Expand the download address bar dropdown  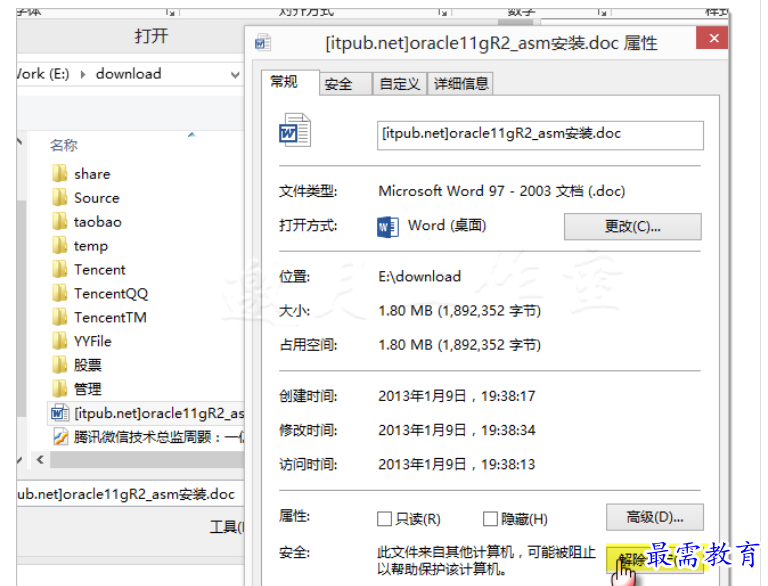point(235,74)
